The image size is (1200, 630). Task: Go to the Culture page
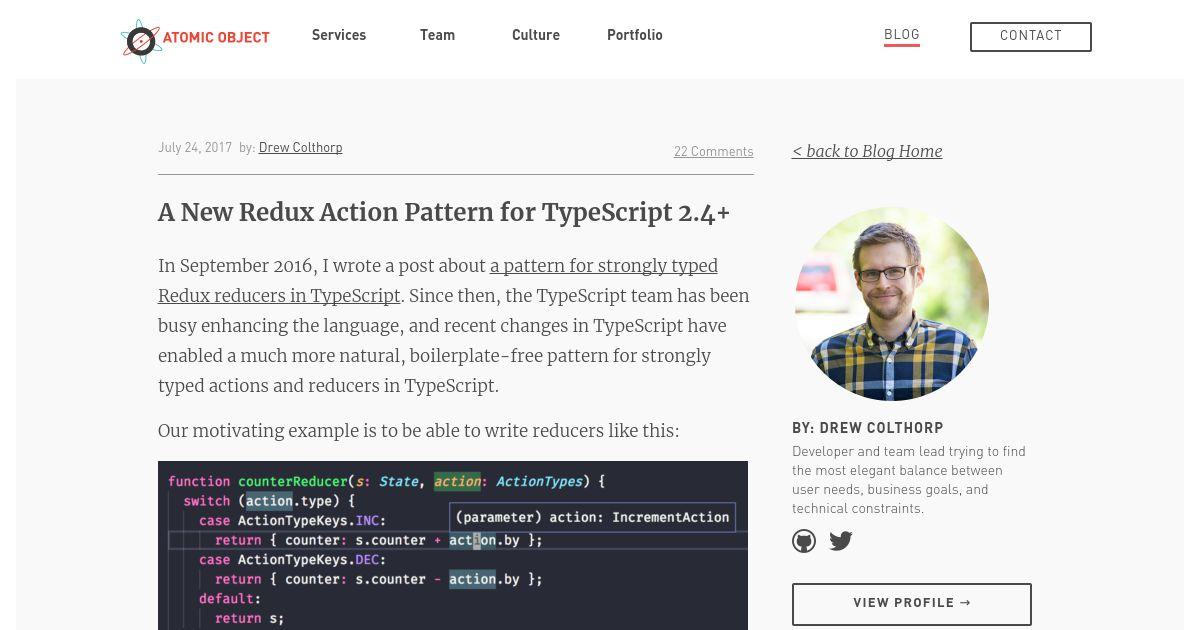536,36
